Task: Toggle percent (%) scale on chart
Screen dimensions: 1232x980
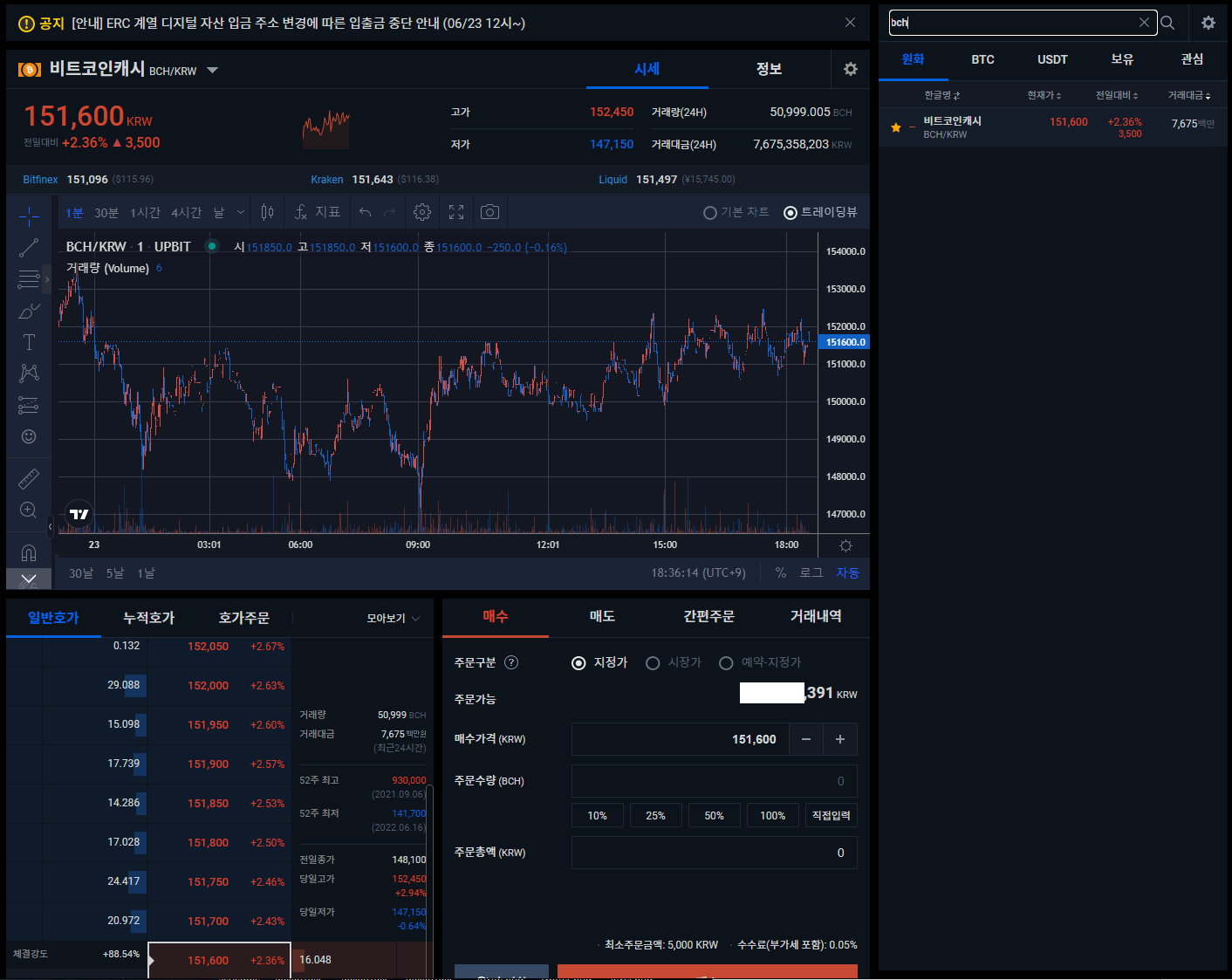Action: tap(781, 572)
